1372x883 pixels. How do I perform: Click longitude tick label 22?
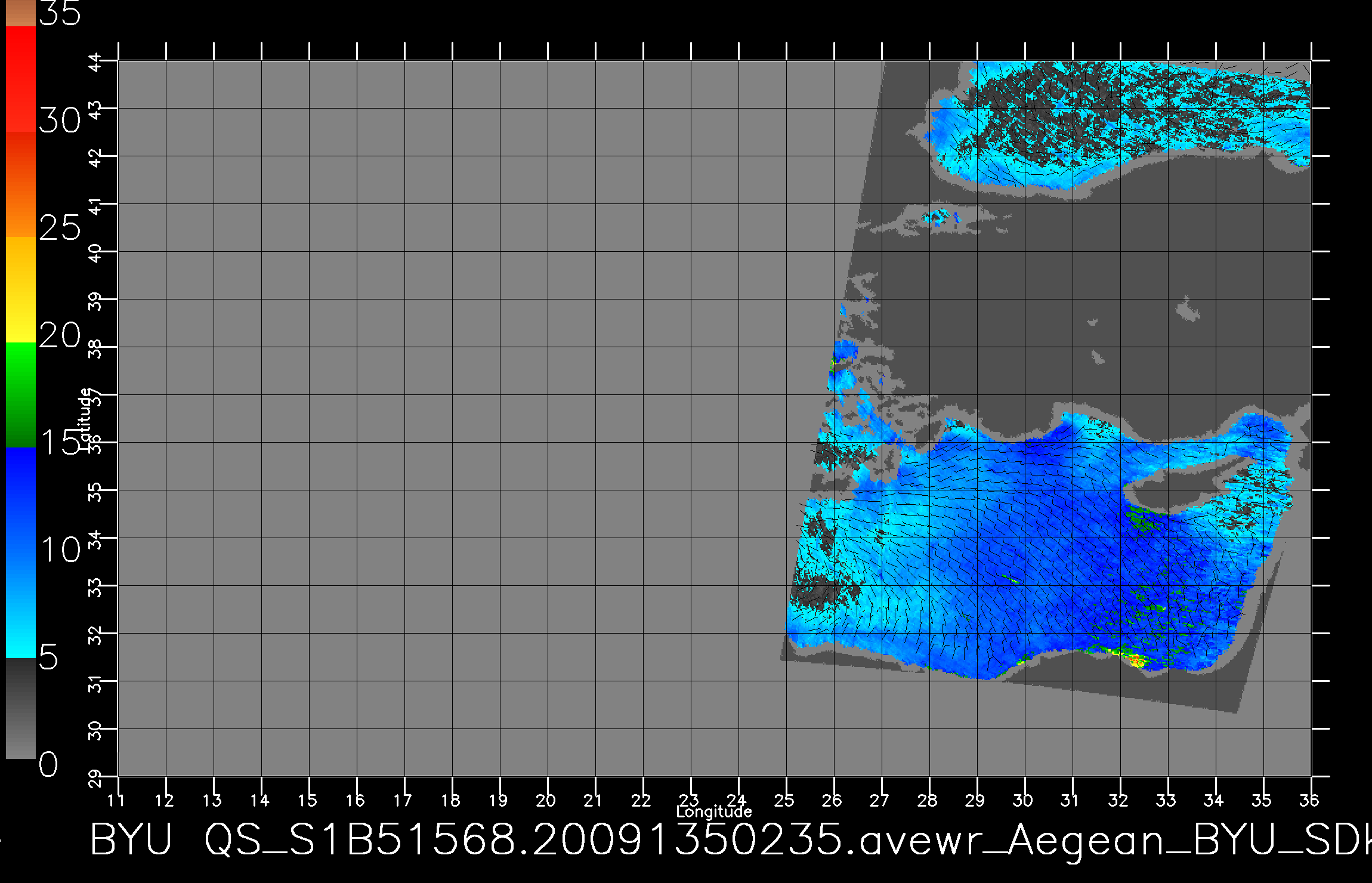[x=641, y=800]
